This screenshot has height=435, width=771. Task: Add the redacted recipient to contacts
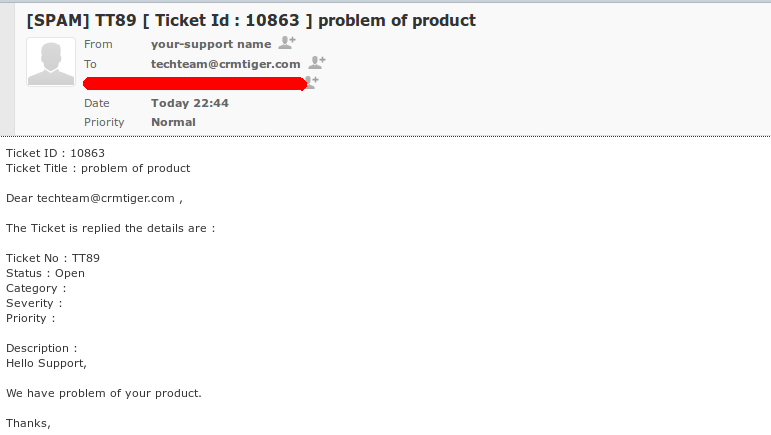coord(312,82)
